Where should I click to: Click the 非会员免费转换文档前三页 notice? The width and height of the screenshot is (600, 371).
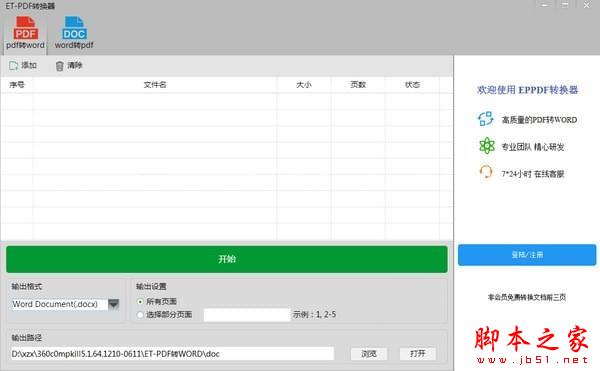527,297
